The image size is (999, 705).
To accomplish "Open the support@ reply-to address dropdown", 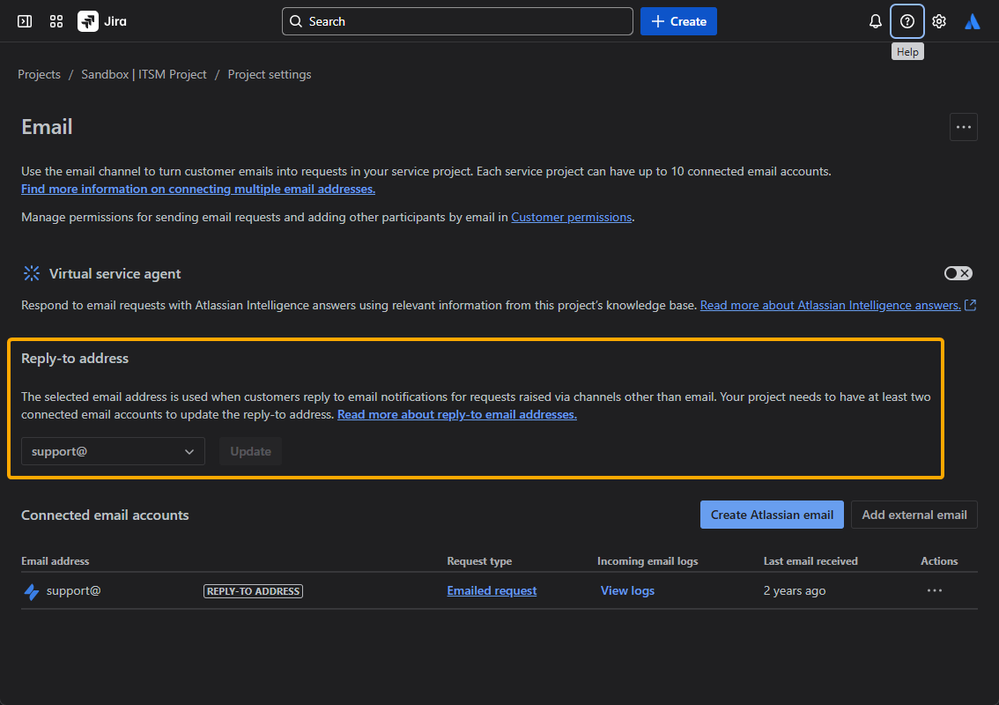I will point(113,451).
